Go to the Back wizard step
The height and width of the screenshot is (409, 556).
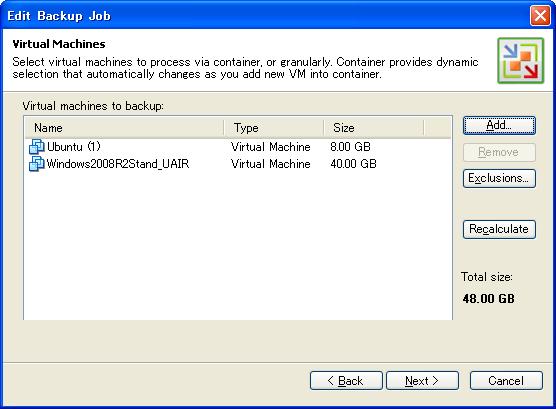pyautogui.click(x=346, y=381)
